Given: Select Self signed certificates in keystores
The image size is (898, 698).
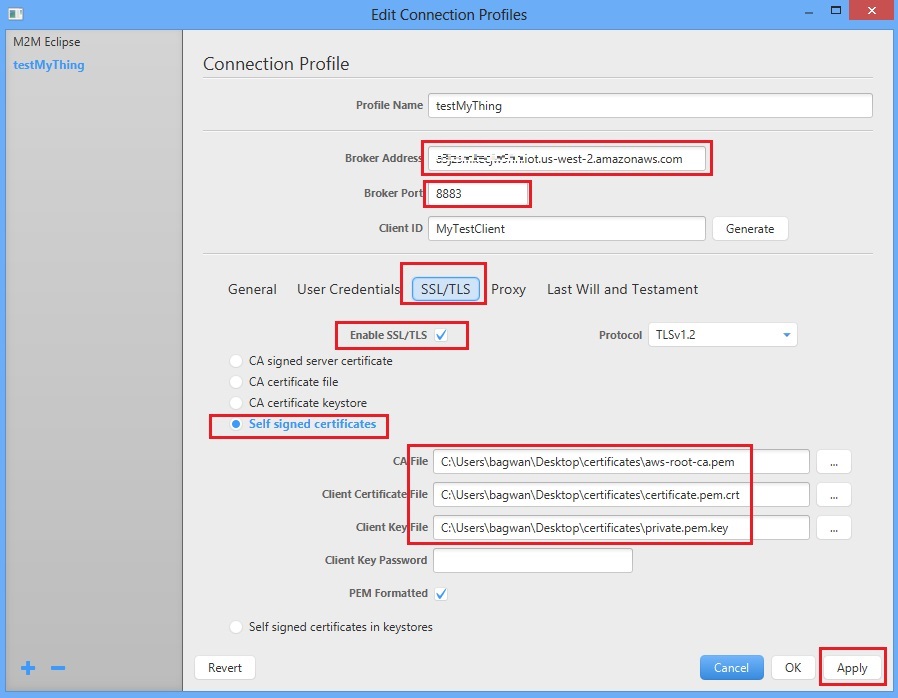Looking at the screenshot, I should tap(236, 627).
